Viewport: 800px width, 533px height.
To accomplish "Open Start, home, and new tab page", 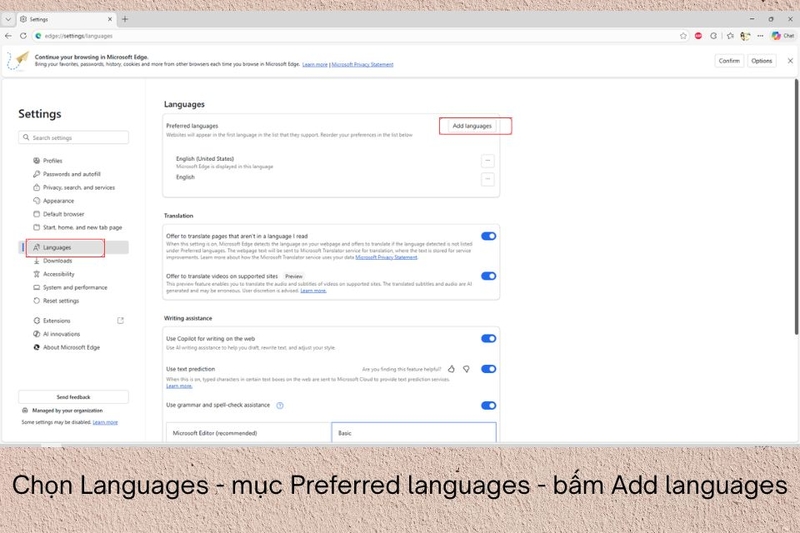I will point(82,227).
